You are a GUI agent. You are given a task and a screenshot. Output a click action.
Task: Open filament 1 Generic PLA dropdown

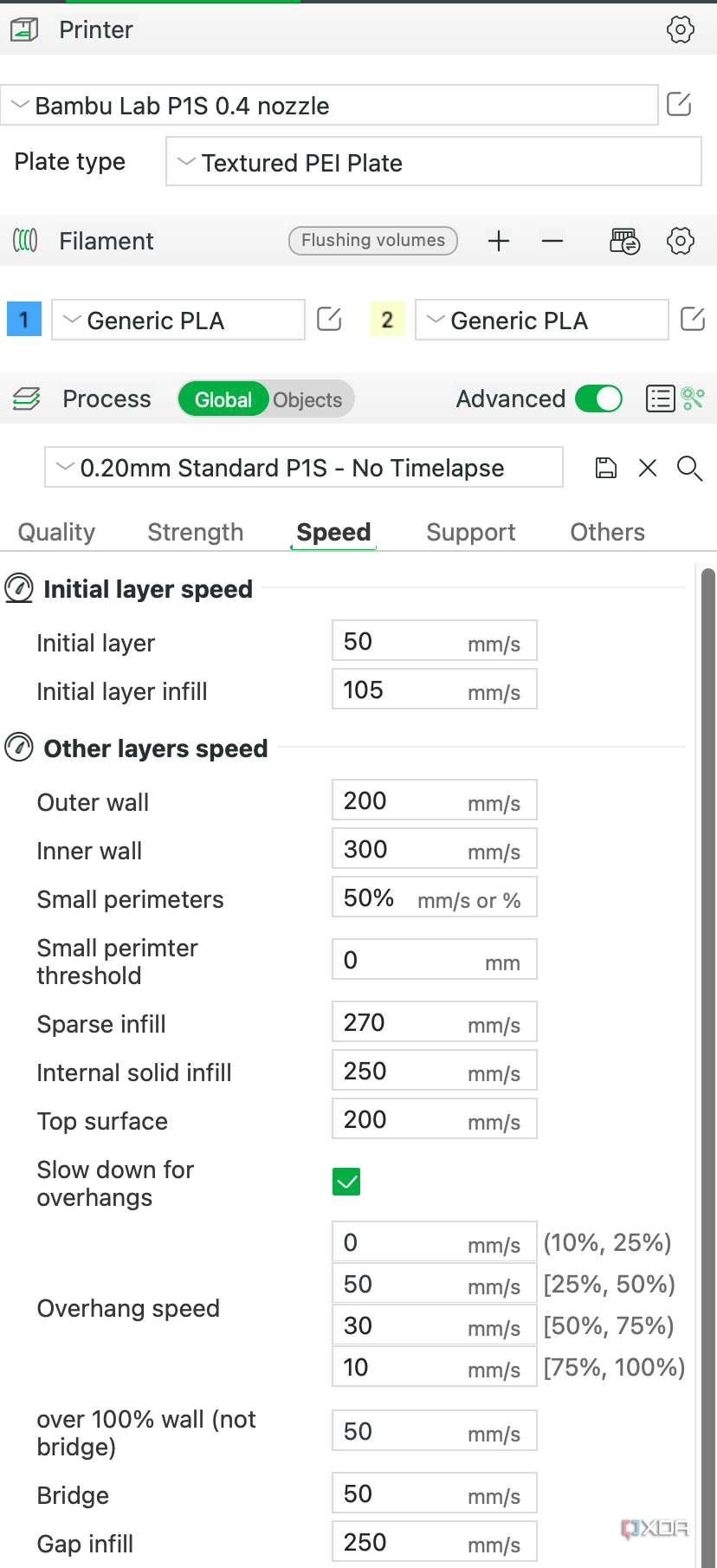pyautogui.click(x=178, y=320)
